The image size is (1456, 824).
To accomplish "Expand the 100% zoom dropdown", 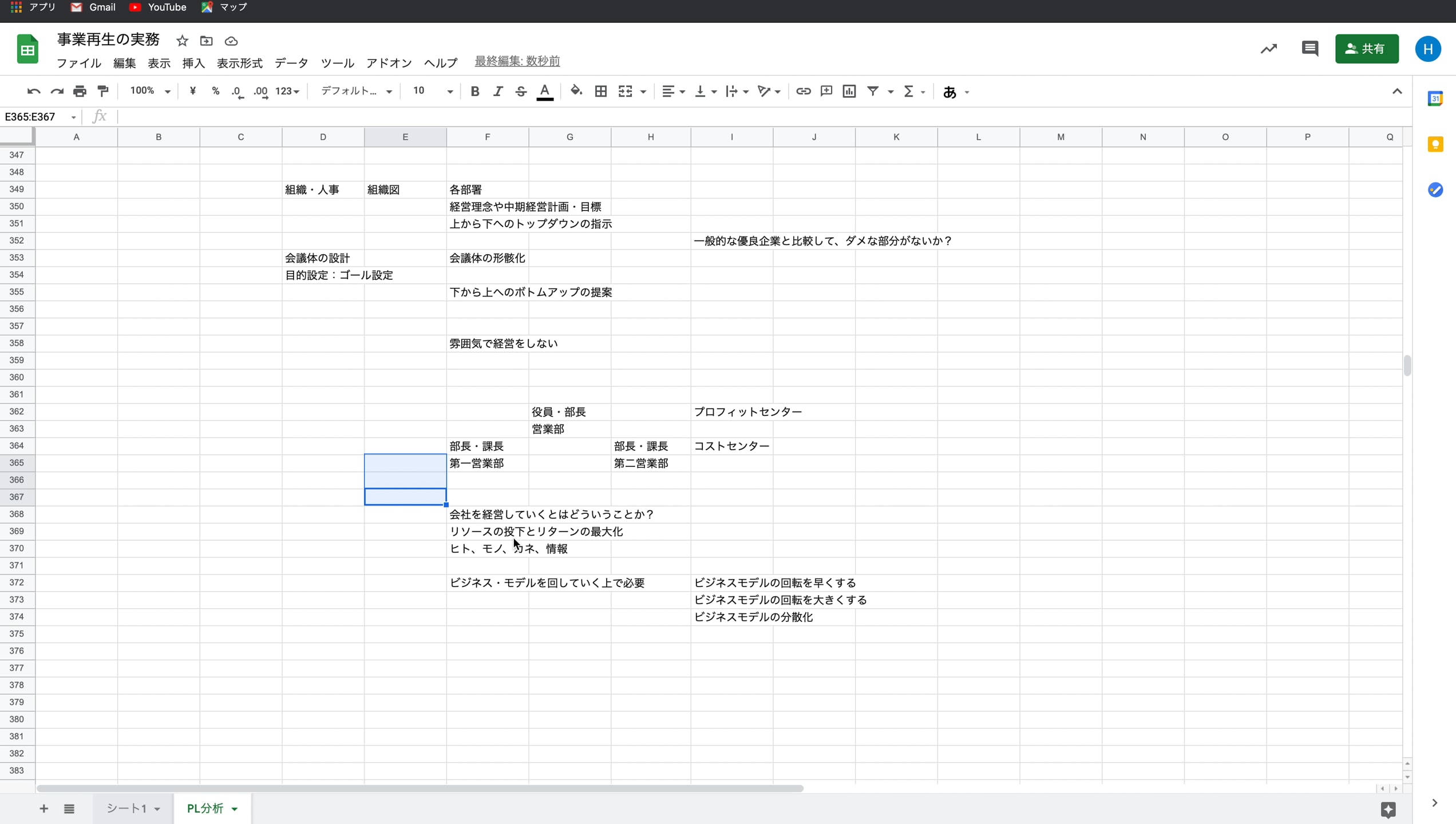I will (150, 91).
